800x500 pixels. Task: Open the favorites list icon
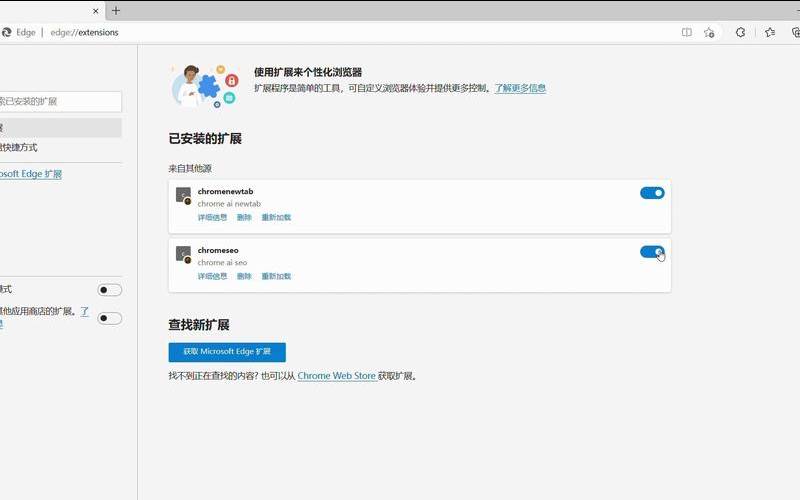tap(770, 32)
